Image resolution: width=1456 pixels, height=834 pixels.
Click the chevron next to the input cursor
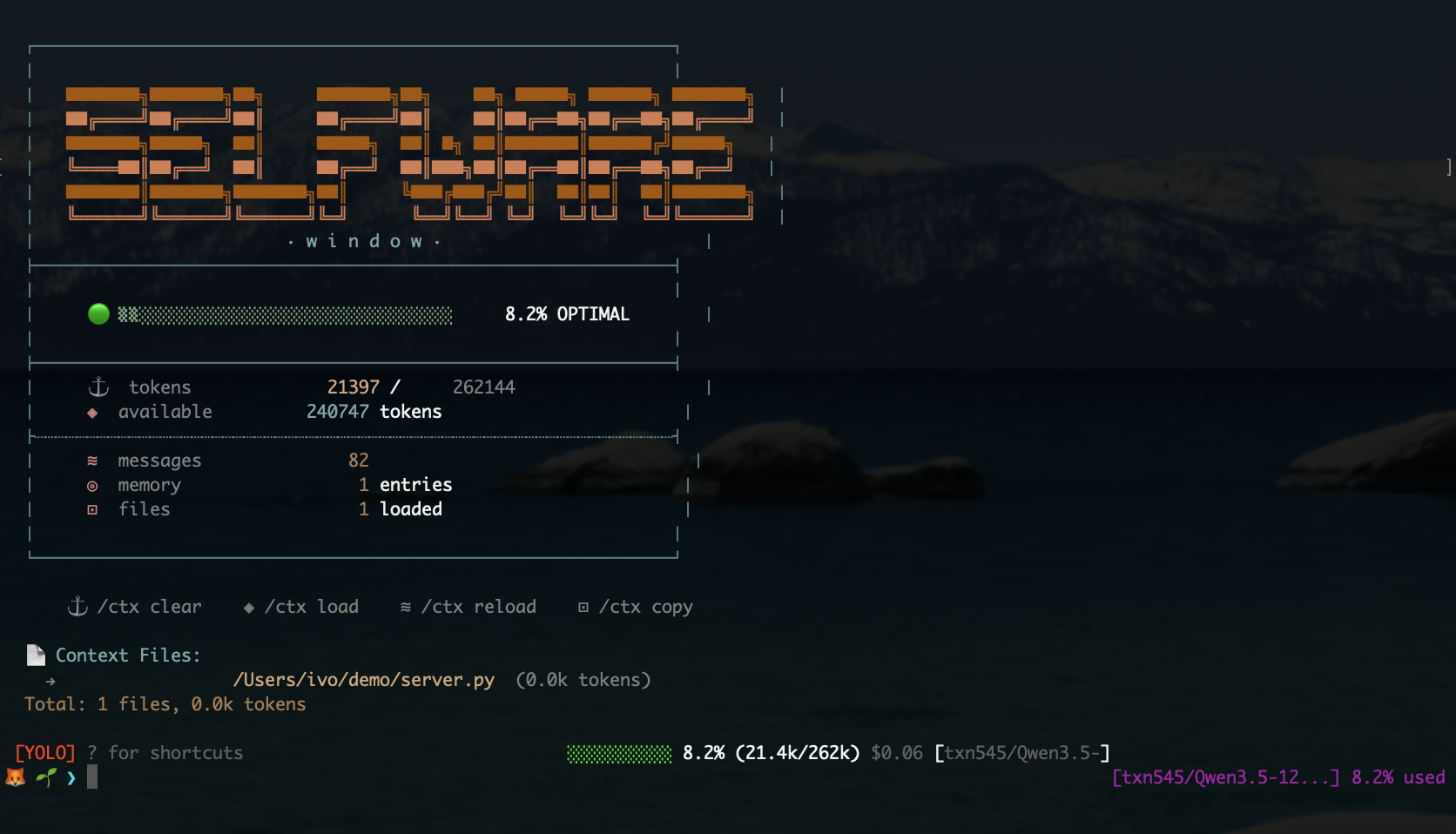click(x=70, y=777)
